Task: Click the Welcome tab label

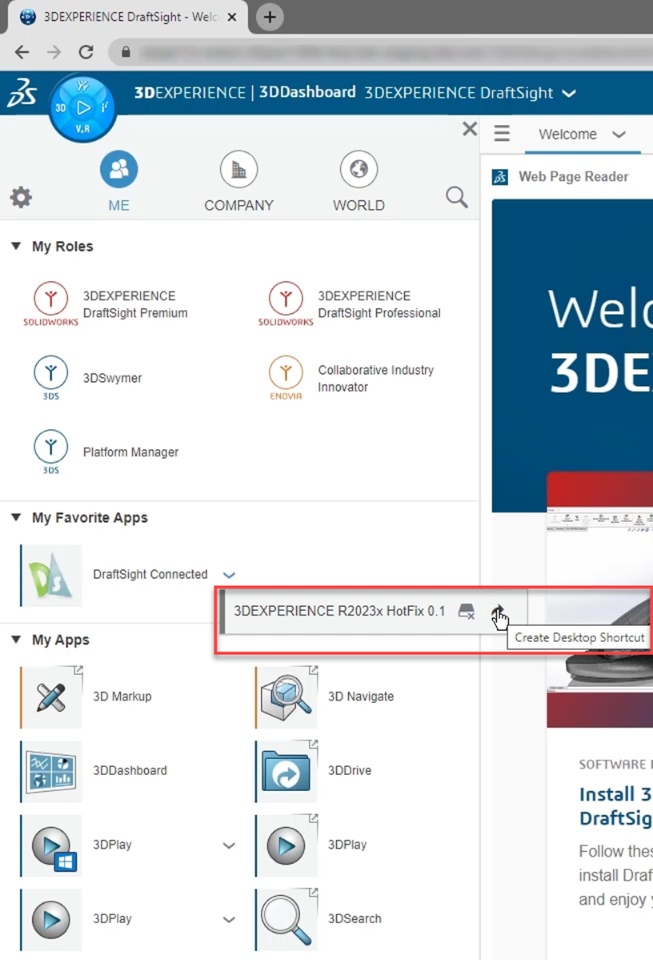Action: 567,134
